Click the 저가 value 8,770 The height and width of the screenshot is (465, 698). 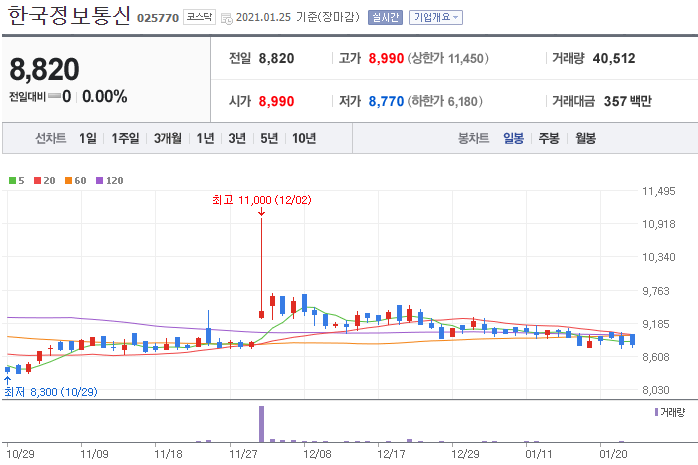coord(386,101)
